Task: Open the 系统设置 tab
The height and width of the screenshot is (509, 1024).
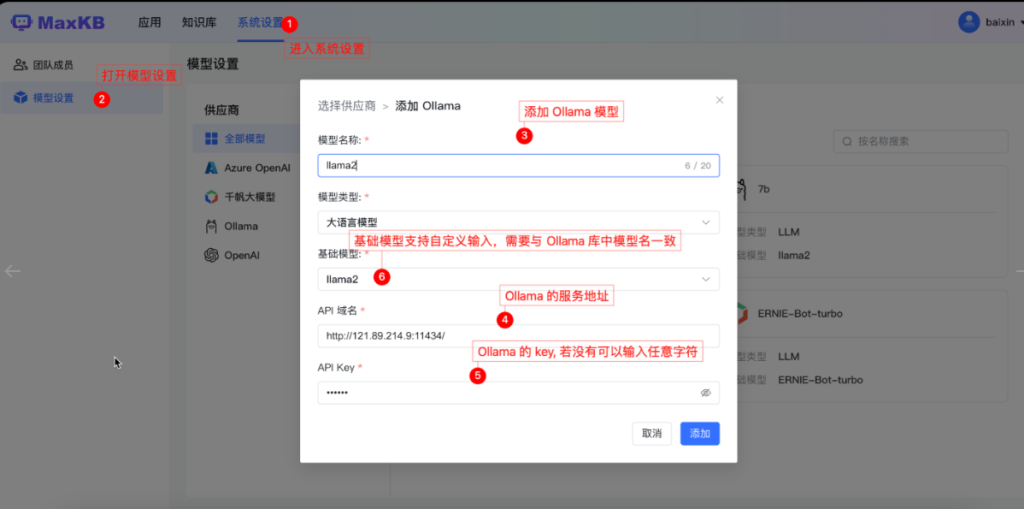Action: pyautogui.click(x=260, y=22)
